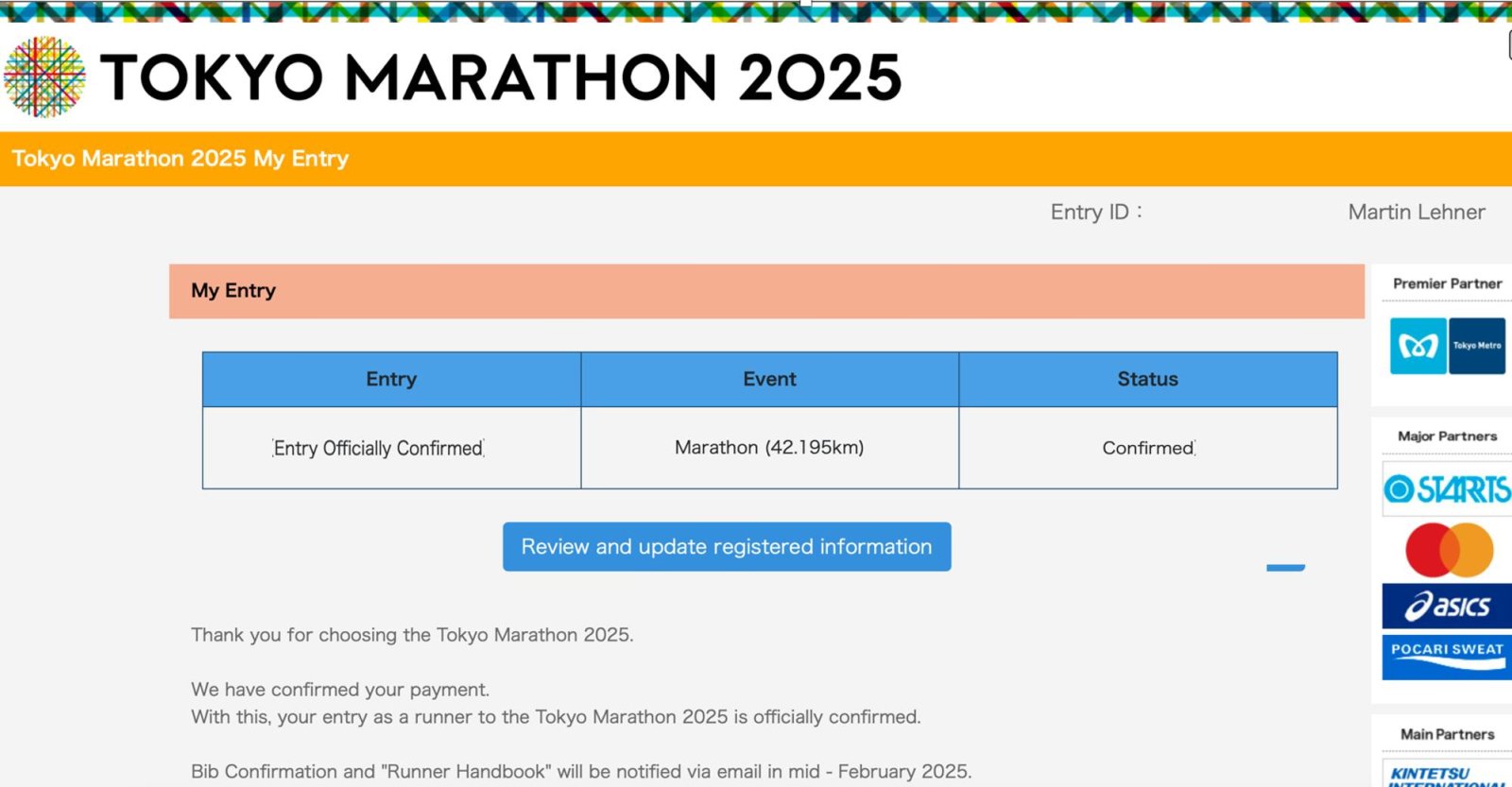
Task: Click the Pocari Sweat sponsor logo
Action: (1447, 657)
